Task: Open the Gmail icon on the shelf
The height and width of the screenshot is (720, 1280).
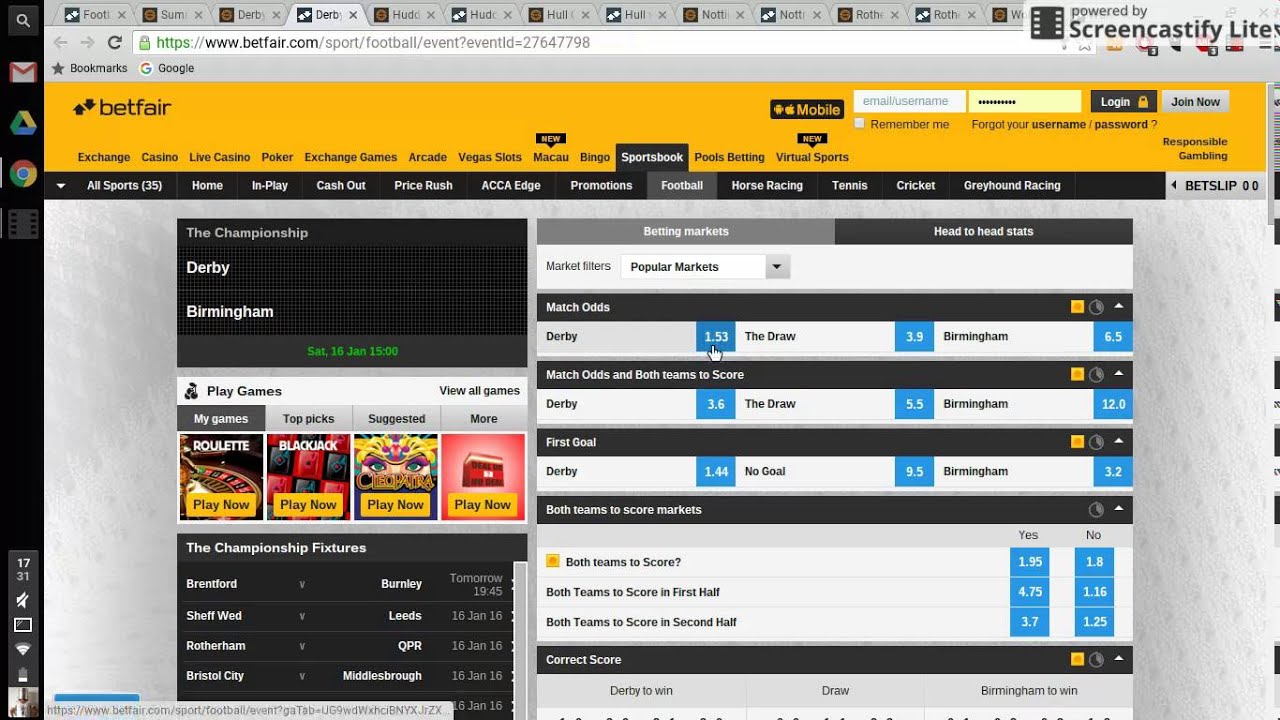Action: [x=22, y=72]
